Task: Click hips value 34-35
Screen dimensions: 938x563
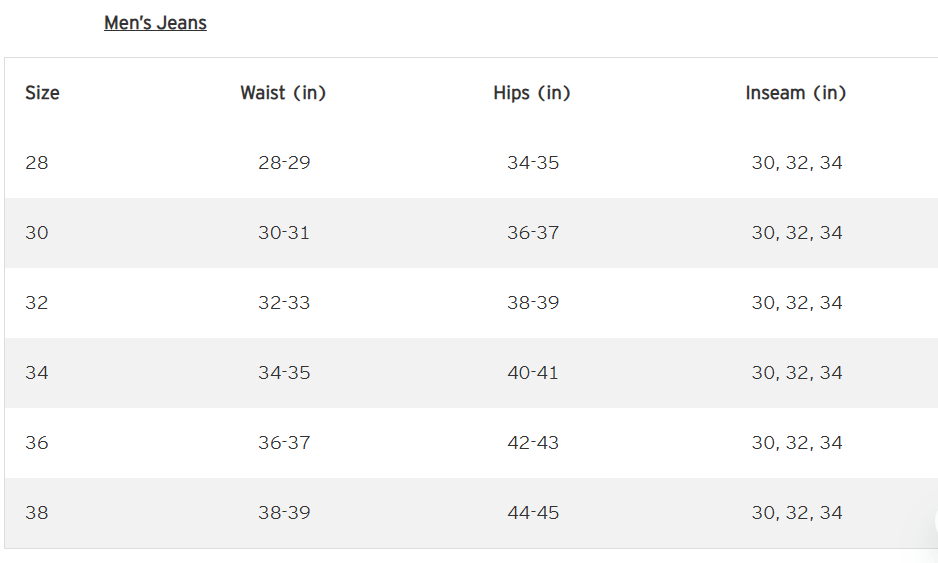Action: tap(533, 163)
